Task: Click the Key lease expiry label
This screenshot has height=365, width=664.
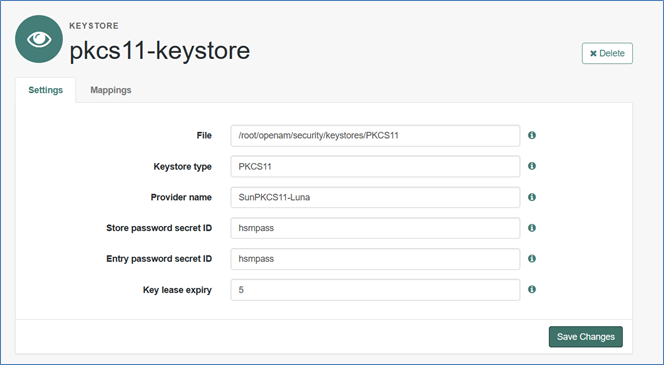Action: (x=177, y=290)
